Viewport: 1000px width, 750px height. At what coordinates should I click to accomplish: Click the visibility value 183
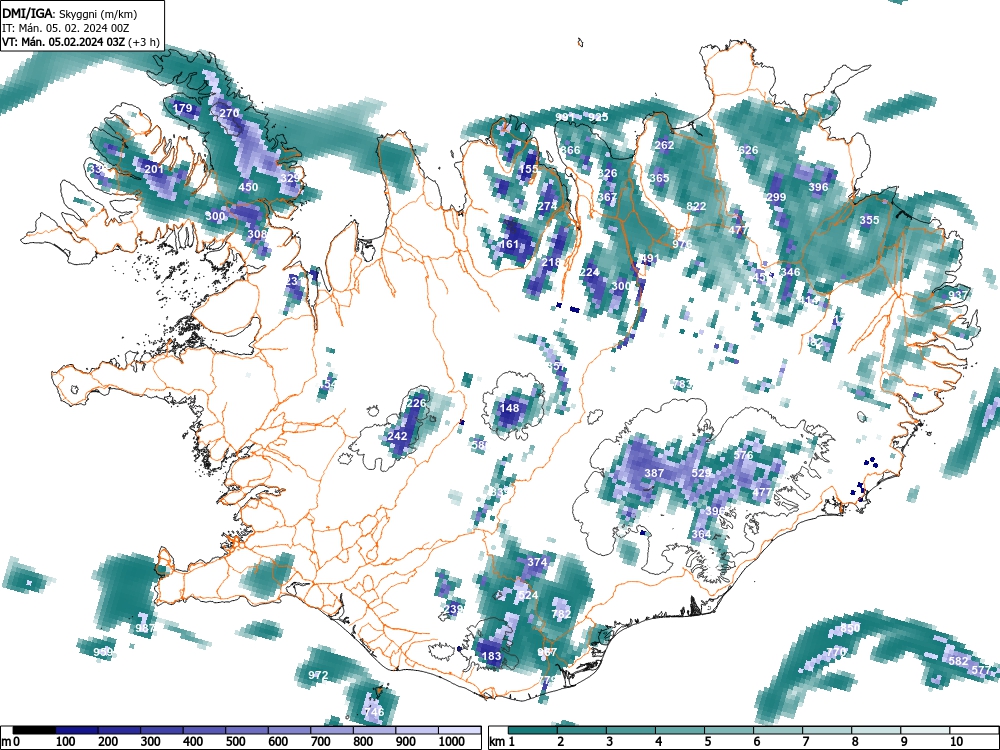pos(491,656)
